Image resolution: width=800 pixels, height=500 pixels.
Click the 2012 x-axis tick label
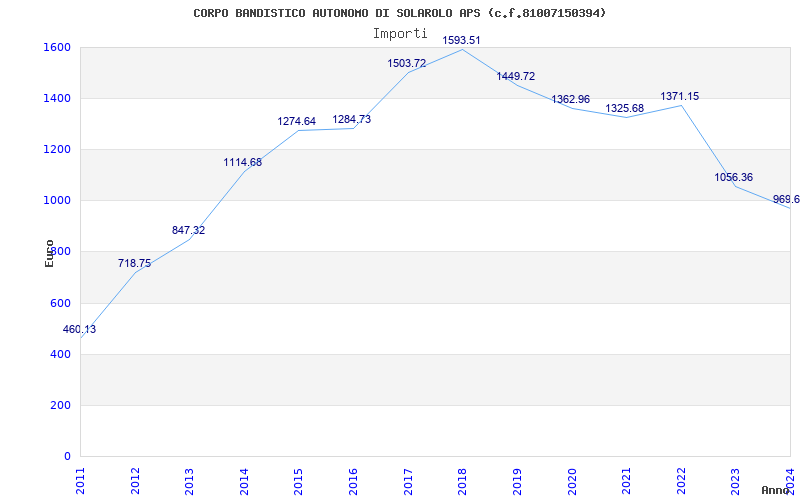(x=135, y=481)
